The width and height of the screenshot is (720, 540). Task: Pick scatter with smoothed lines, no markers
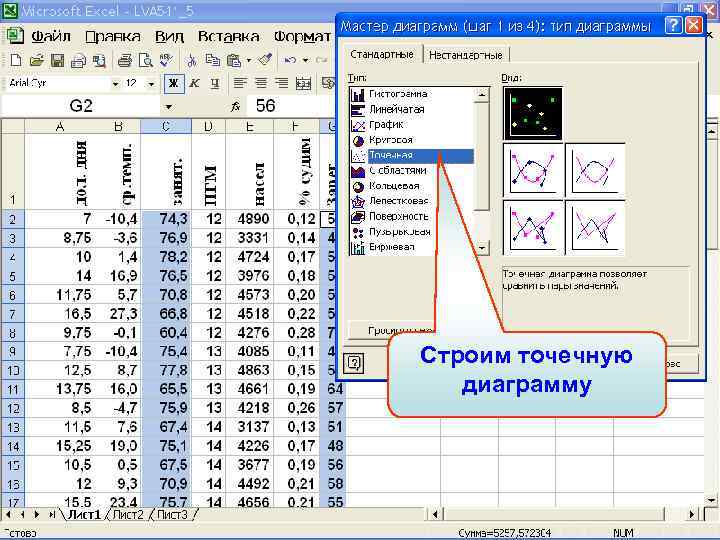595,170
